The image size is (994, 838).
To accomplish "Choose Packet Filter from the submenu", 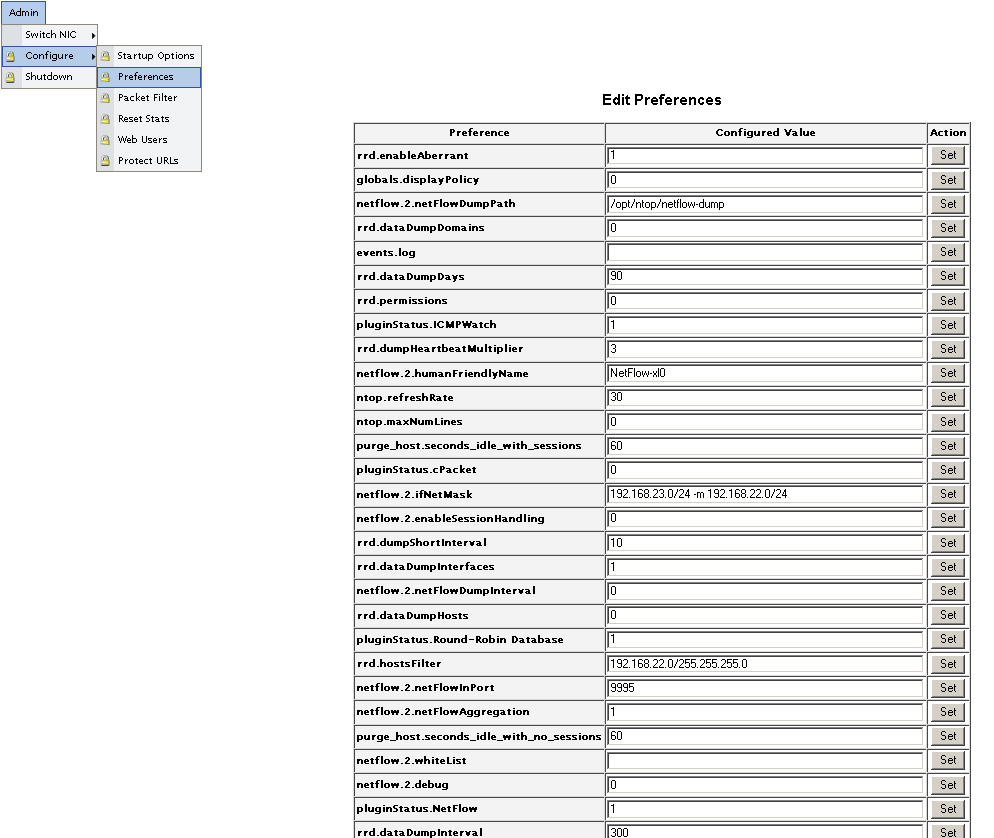I will point(147,98).
